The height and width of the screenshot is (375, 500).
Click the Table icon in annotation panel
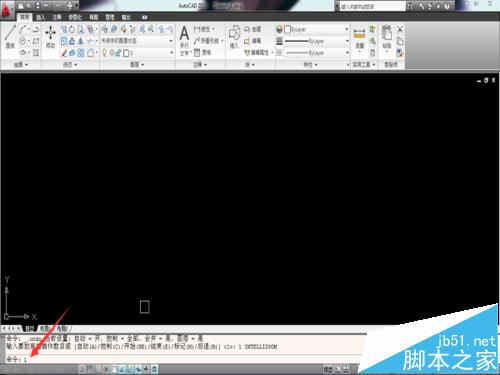click(197, 52)
